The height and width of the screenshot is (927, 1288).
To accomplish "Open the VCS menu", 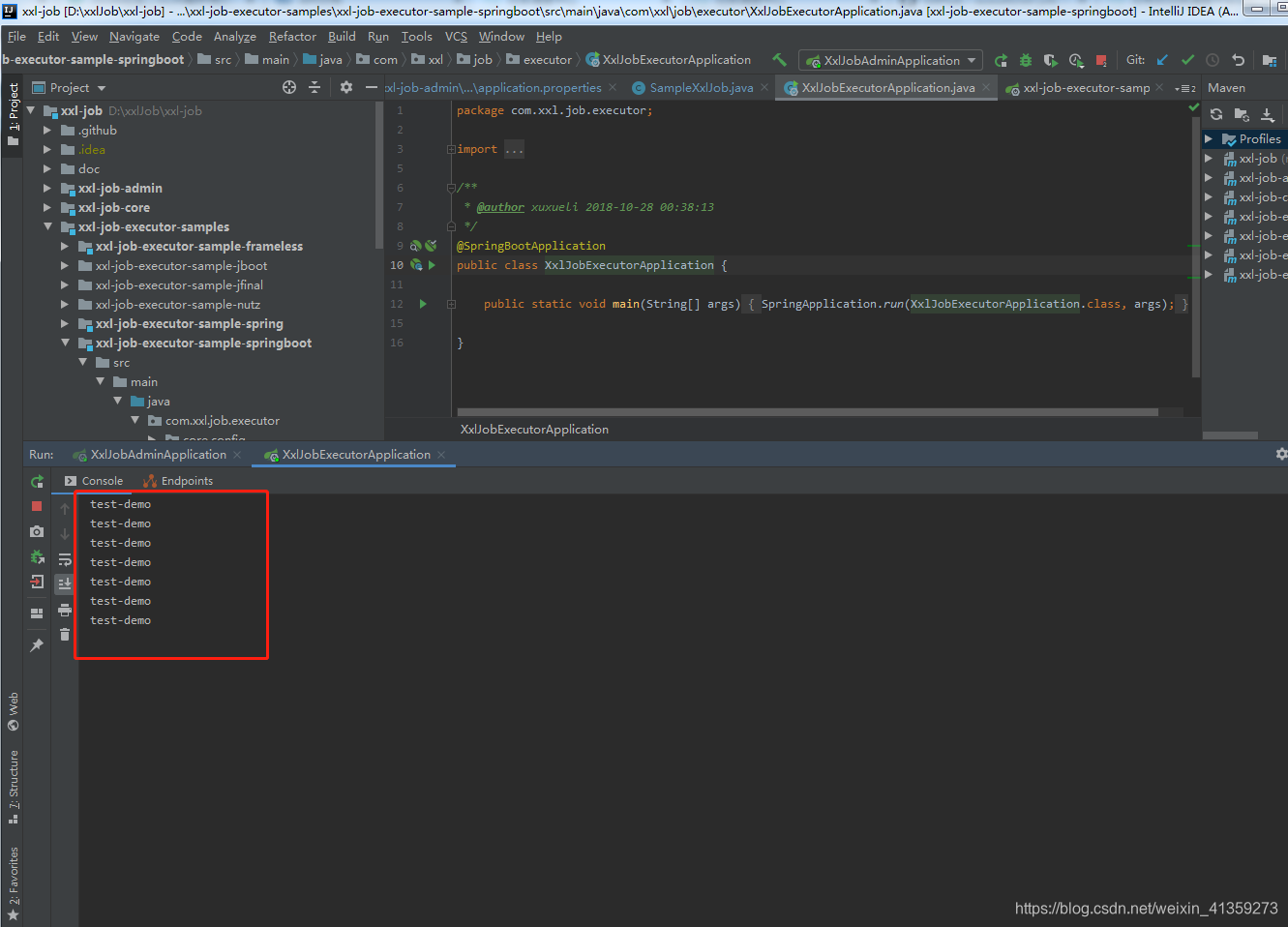I will pyautogui.click(x=456, y=37).
